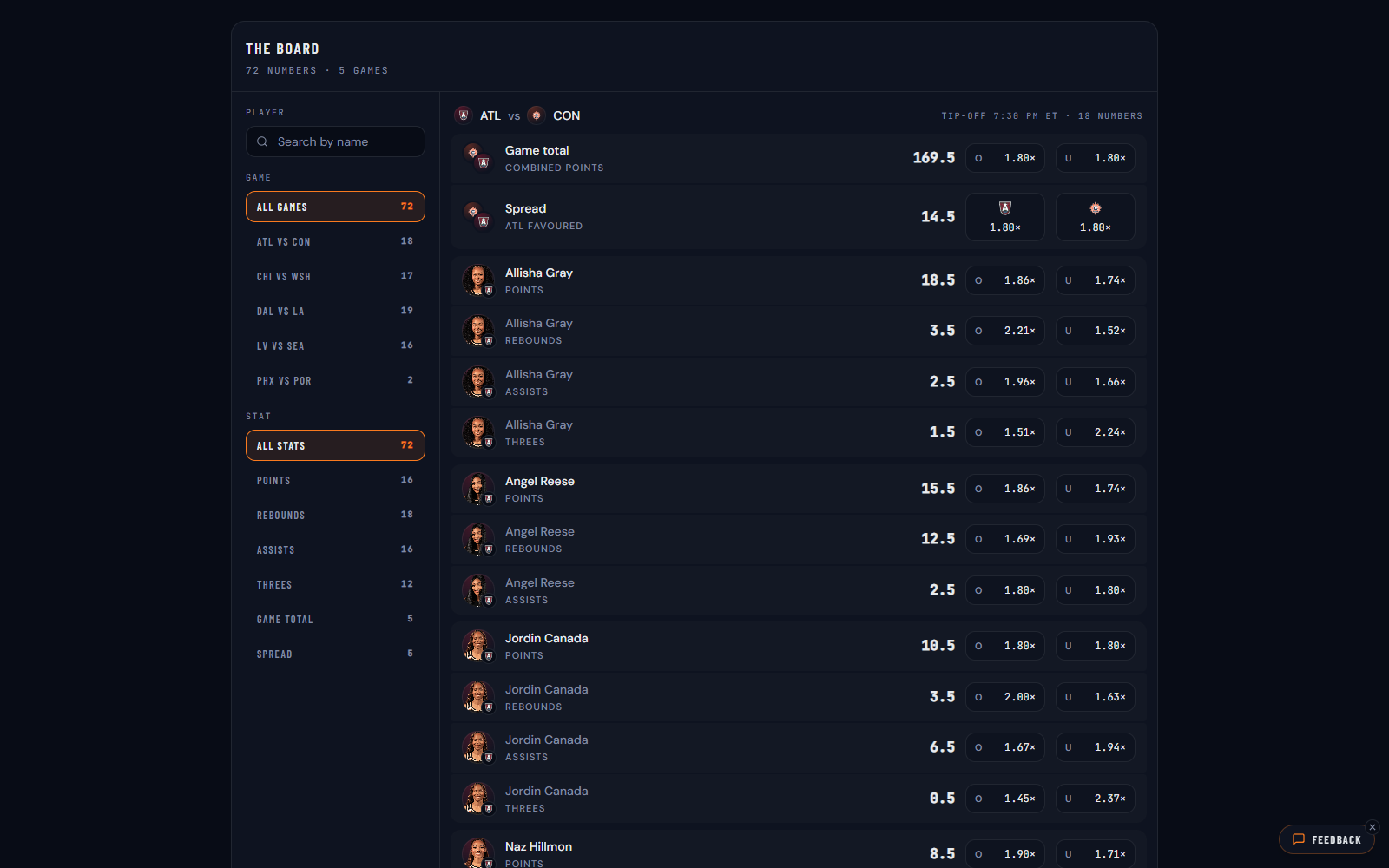Filter by Game Total stat
Screen dimensions: 1389x868
coord(335,619)
